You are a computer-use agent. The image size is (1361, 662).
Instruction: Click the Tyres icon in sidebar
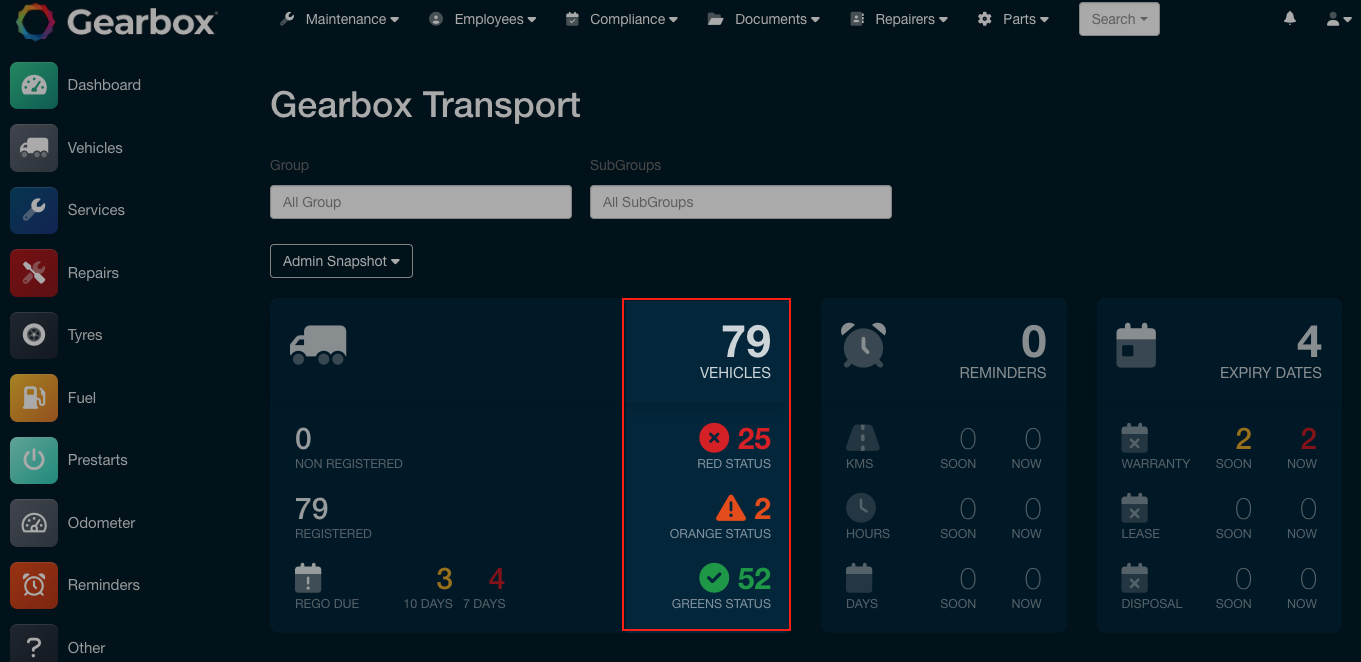34,335
